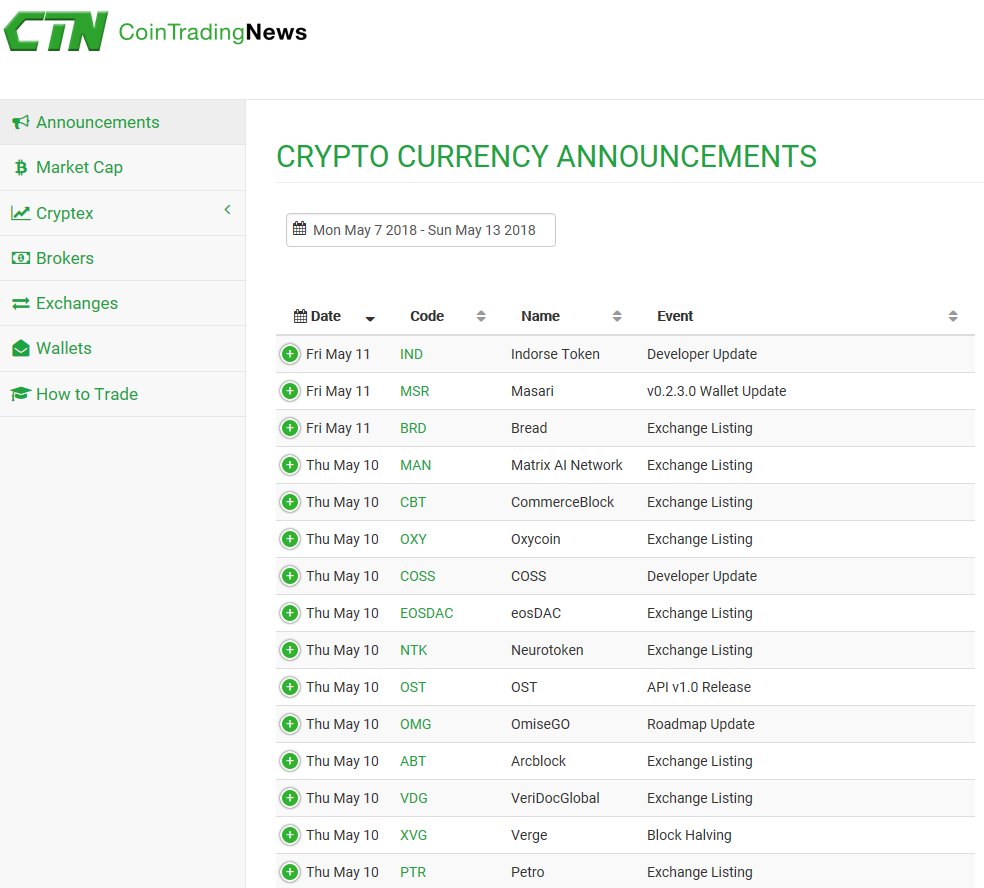Open the NTK code link
This screenshot has width=984, height=888.
pos(414,650)
